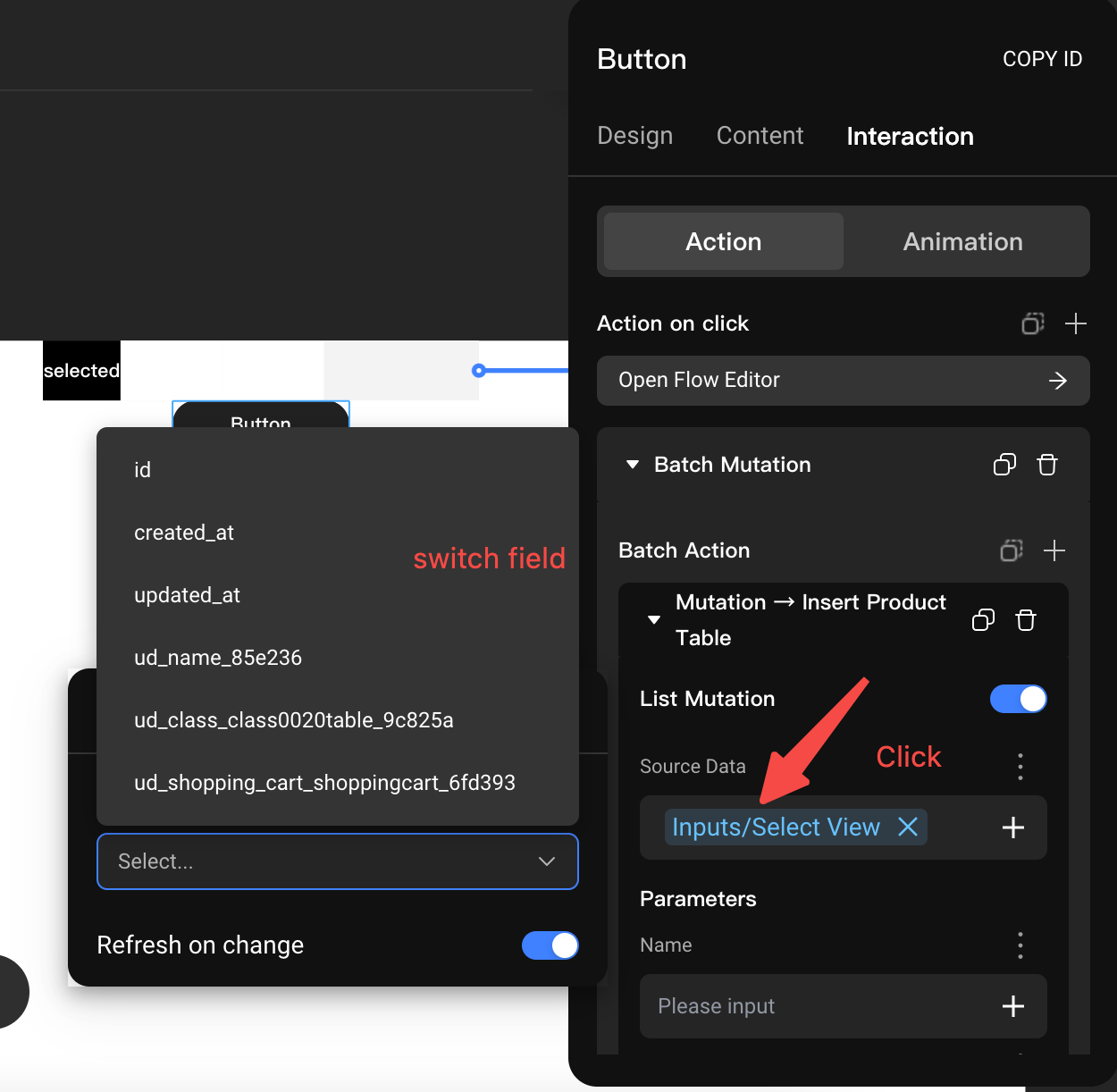Copy the button ID with COPY ID
The width and height of the screenshot is (1117, 1092).
[x=1042, y=59]
